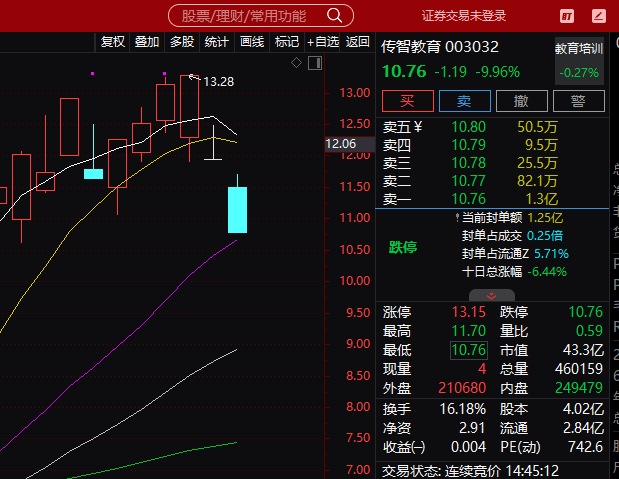Add stock with +自选
This screenshot has height=479, width=619.
point(323,42)
